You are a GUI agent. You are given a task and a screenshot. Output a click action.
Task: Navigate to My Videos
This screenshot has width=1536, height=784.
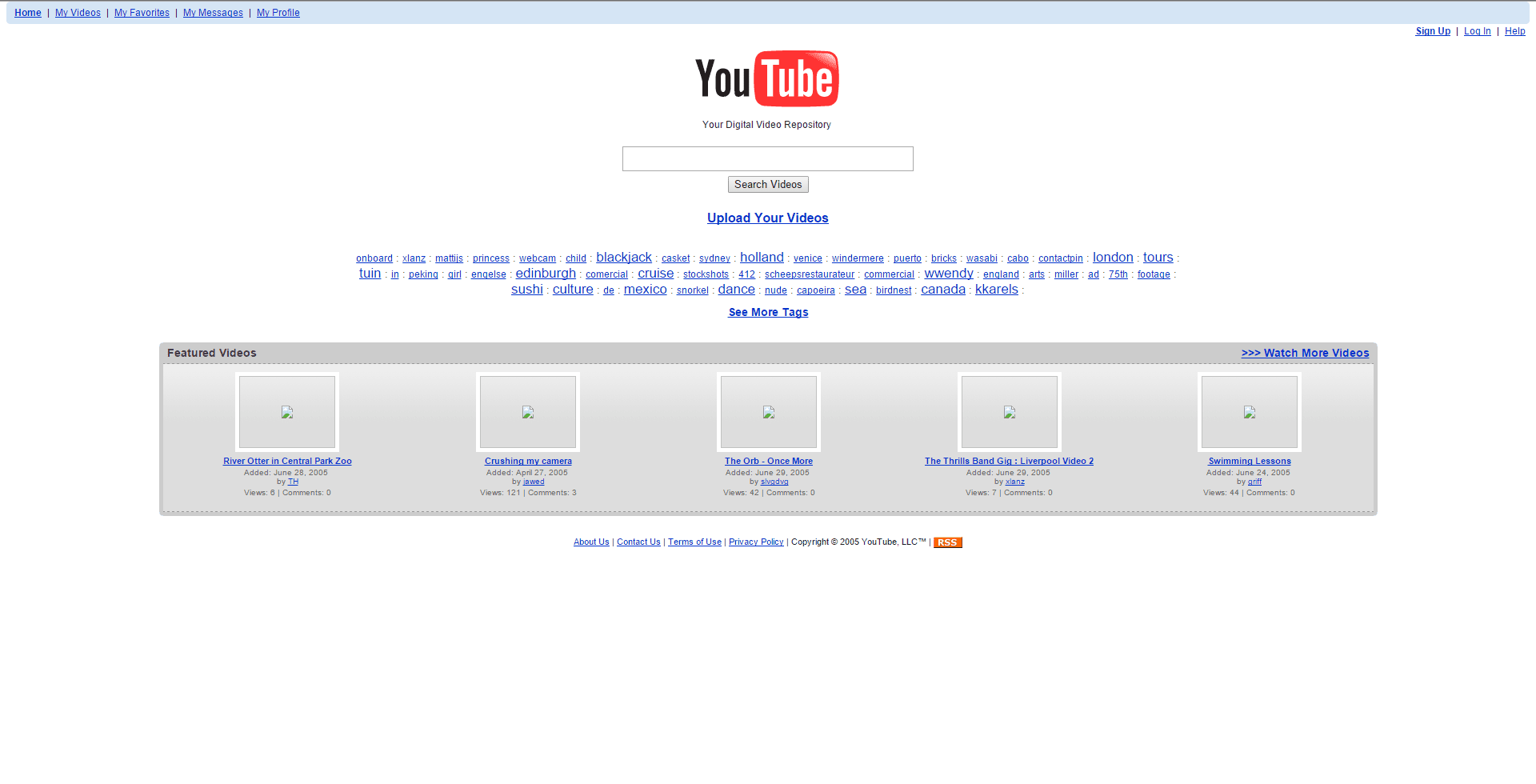[77, 13]
